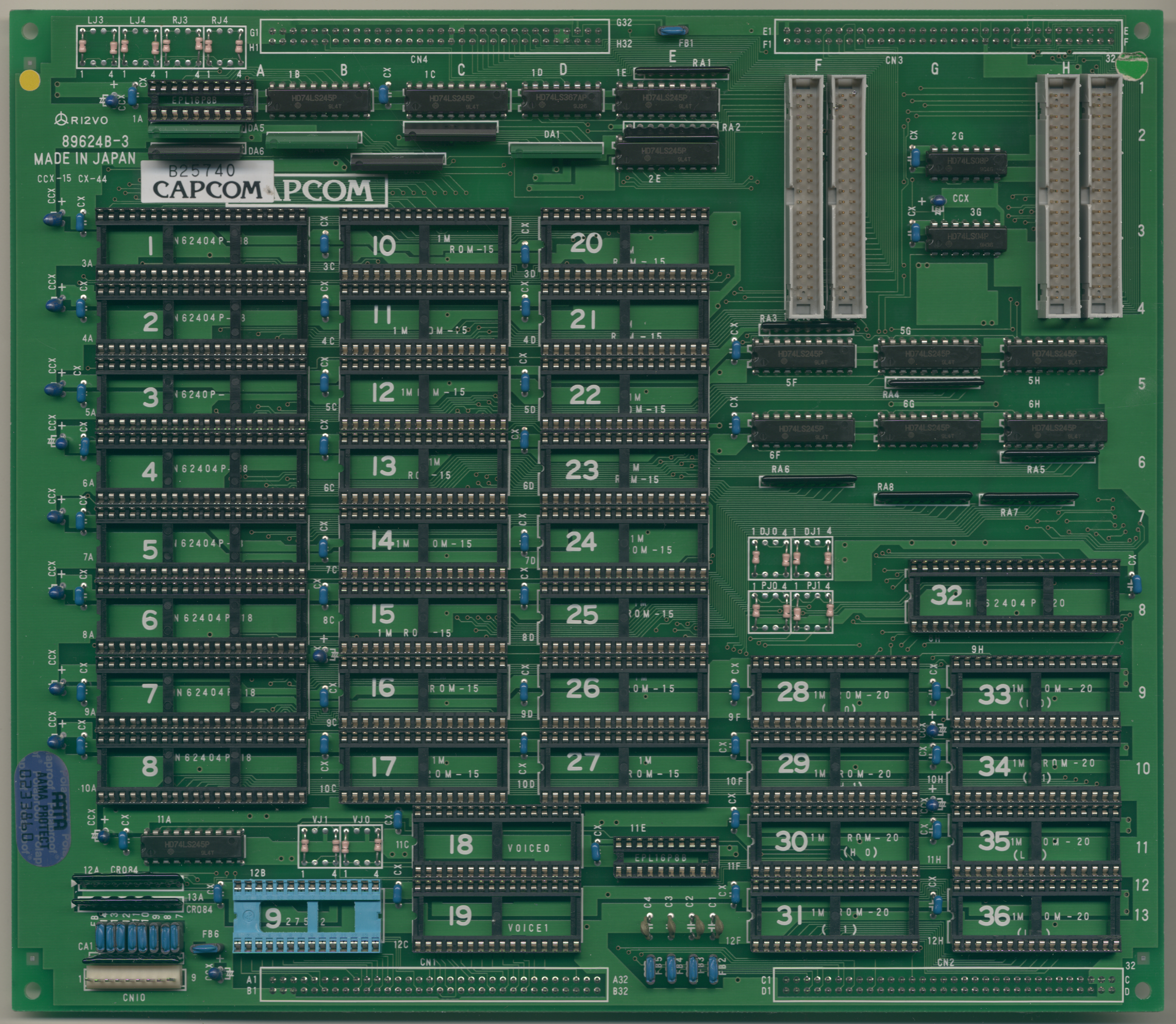The width and height of the screenshot is (1176, 1024).
Task: Click the RA8 resistor array
Action: (923, 498)
